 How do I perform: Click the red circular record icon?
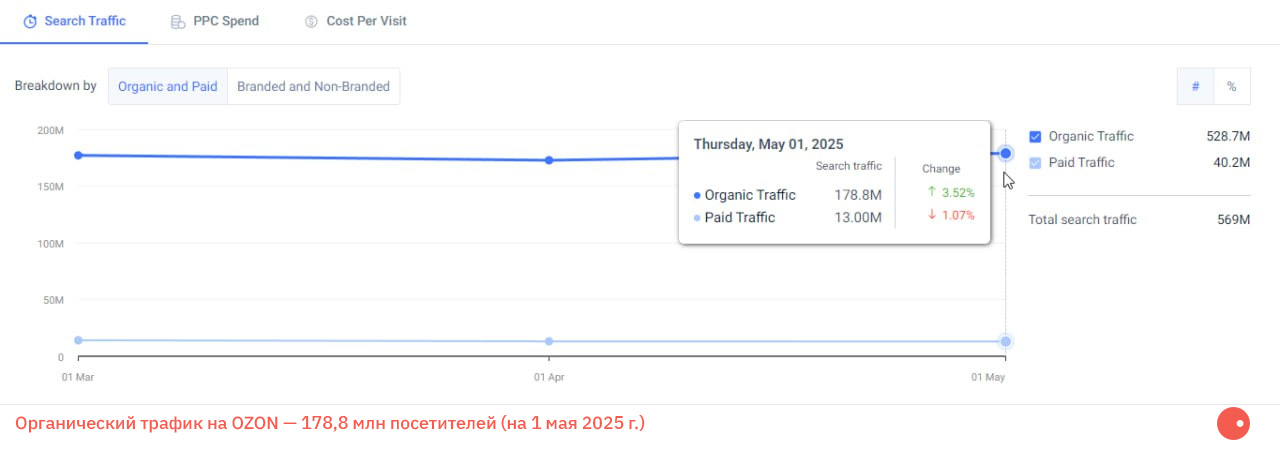tap(1234, 424)
